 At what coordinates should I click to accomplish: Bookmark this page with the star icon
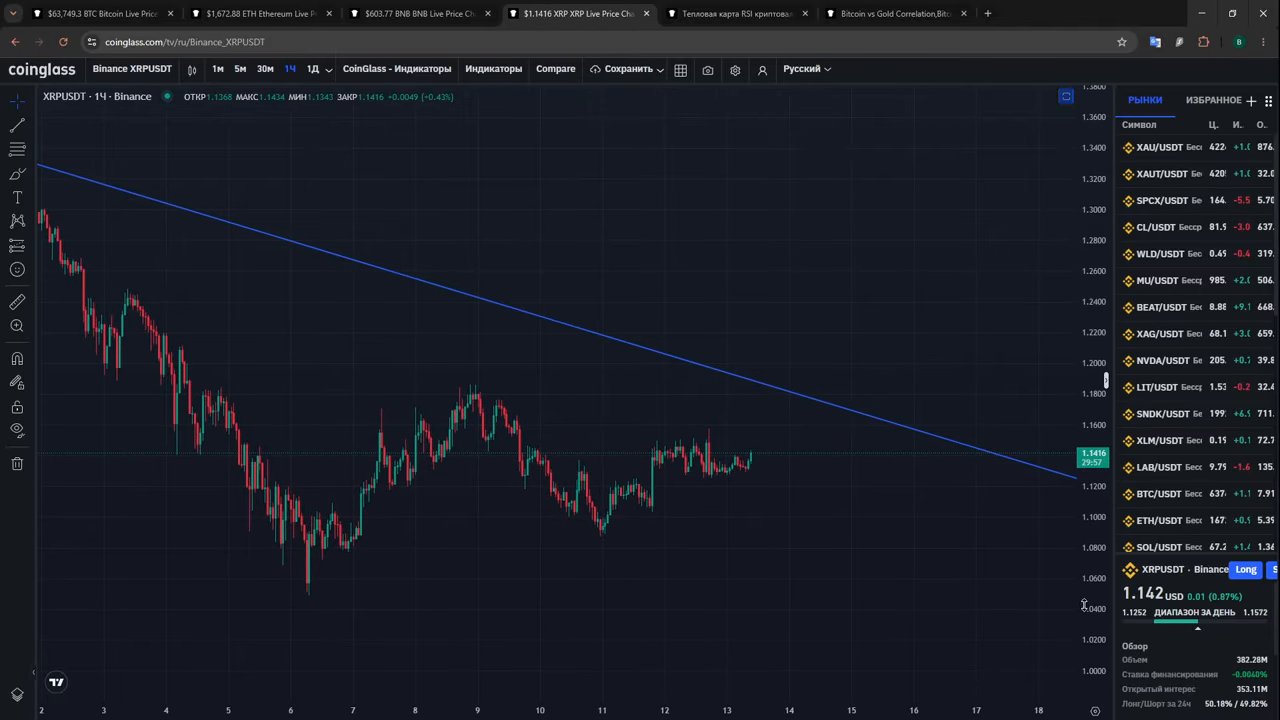click(1122, 42)
